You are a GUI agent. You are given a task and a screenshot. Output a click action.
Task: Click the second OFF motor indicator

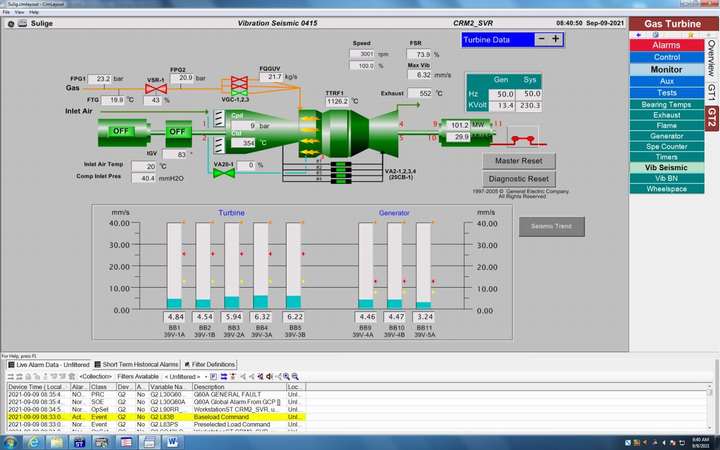point(177,132)
